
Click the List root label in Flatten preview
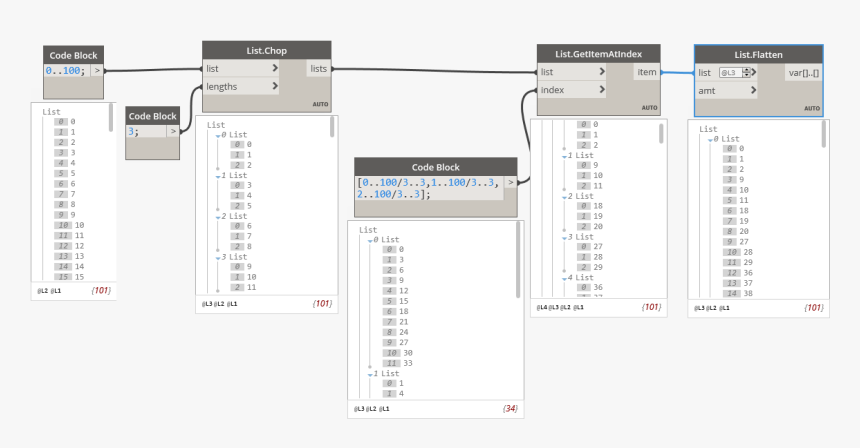click(x=708, y=129)
